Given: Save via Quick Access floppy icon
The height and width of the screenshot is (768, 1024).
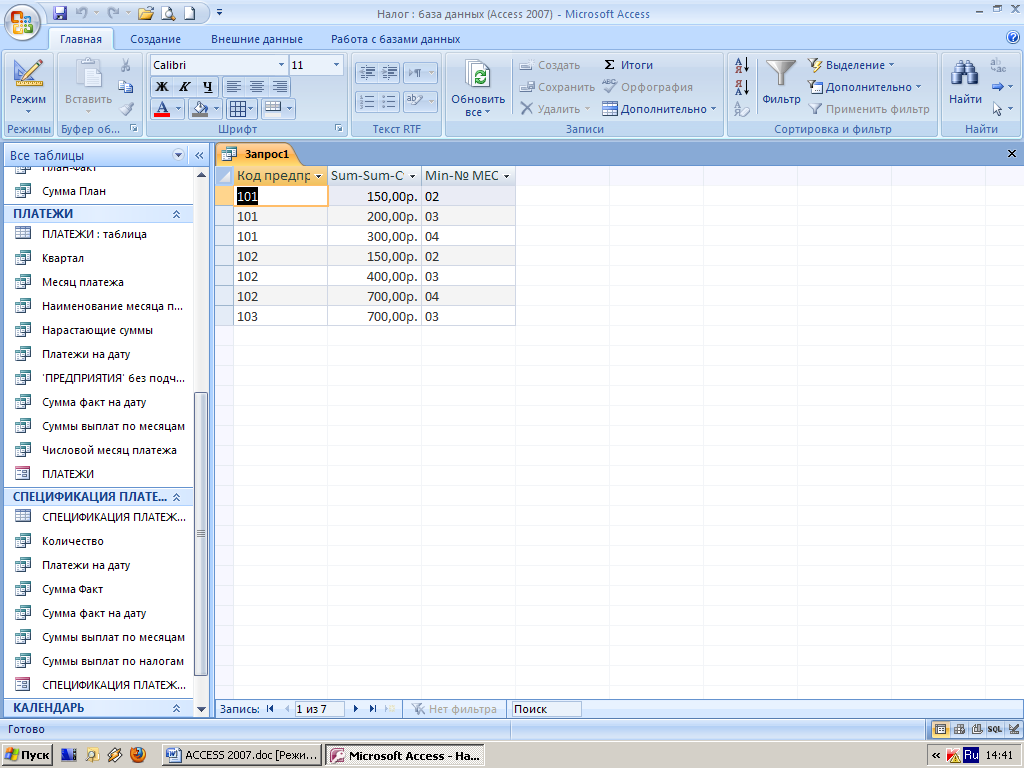Looking at the screenshot, I should point(60,13).
